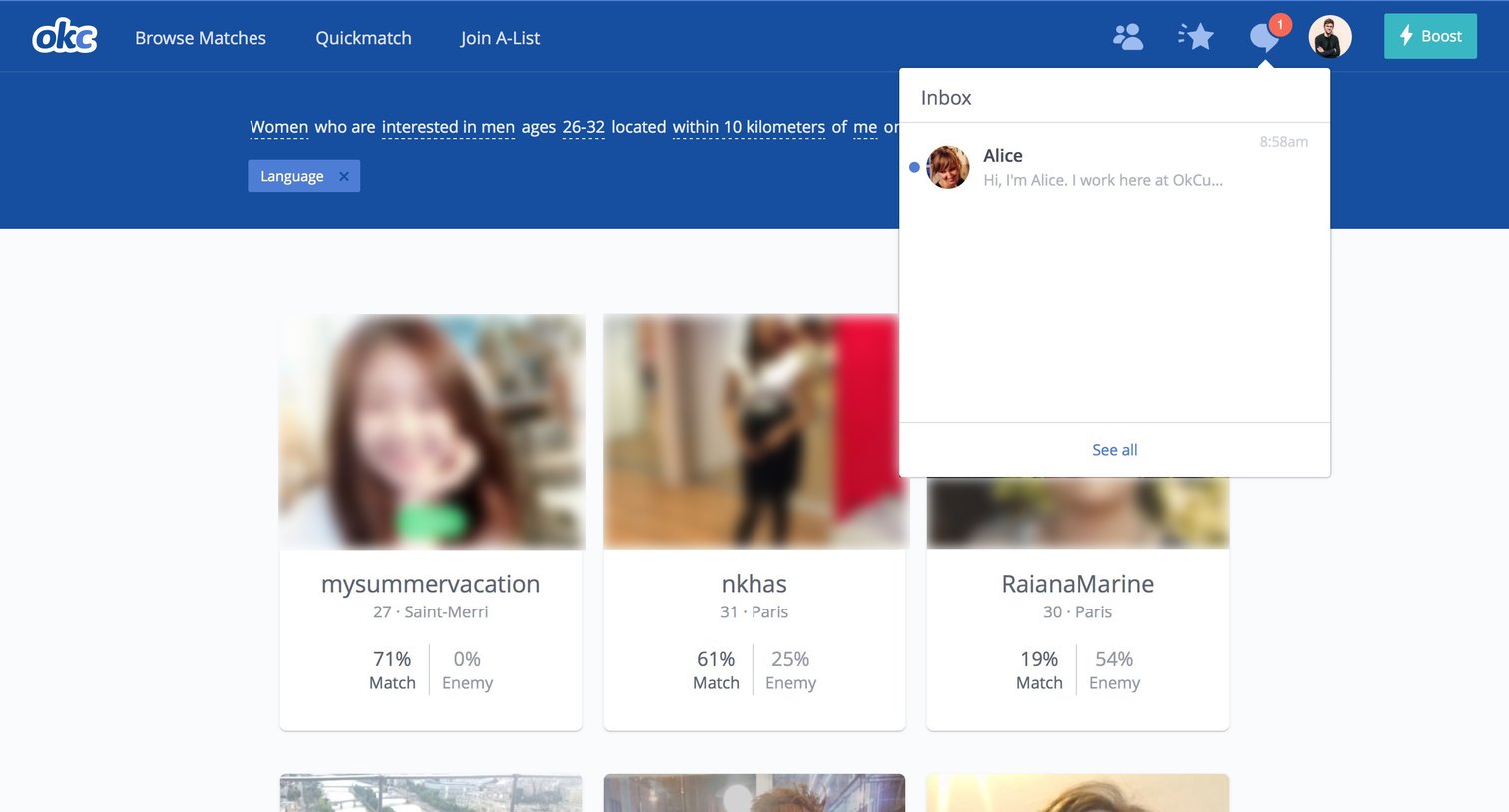Click the '31 · Paris' text
Viewport: 1509px width, 812px height.
(754, 612)
